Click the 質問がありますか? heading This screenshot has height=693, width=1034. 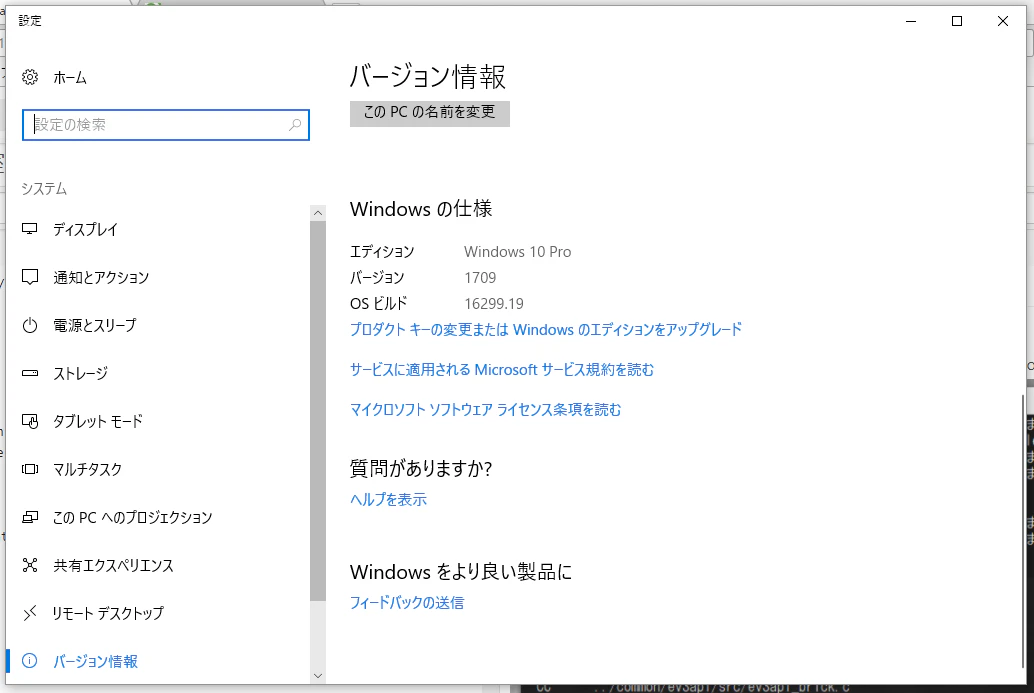coord(421,468)
